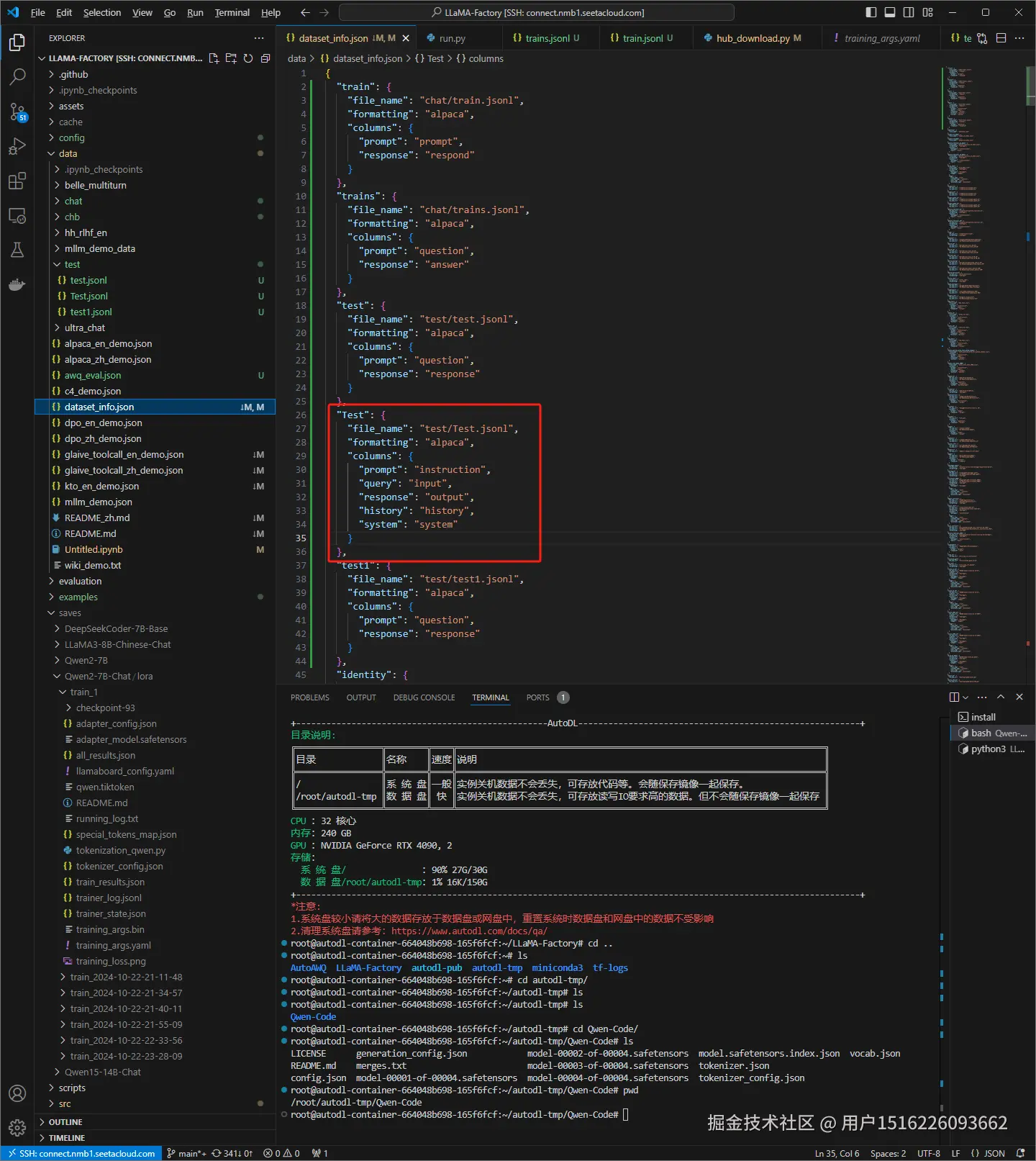Change the LF end-of-line sequence
1036x1161 pixels.
pyautogui.click(x=955, y=1153)
